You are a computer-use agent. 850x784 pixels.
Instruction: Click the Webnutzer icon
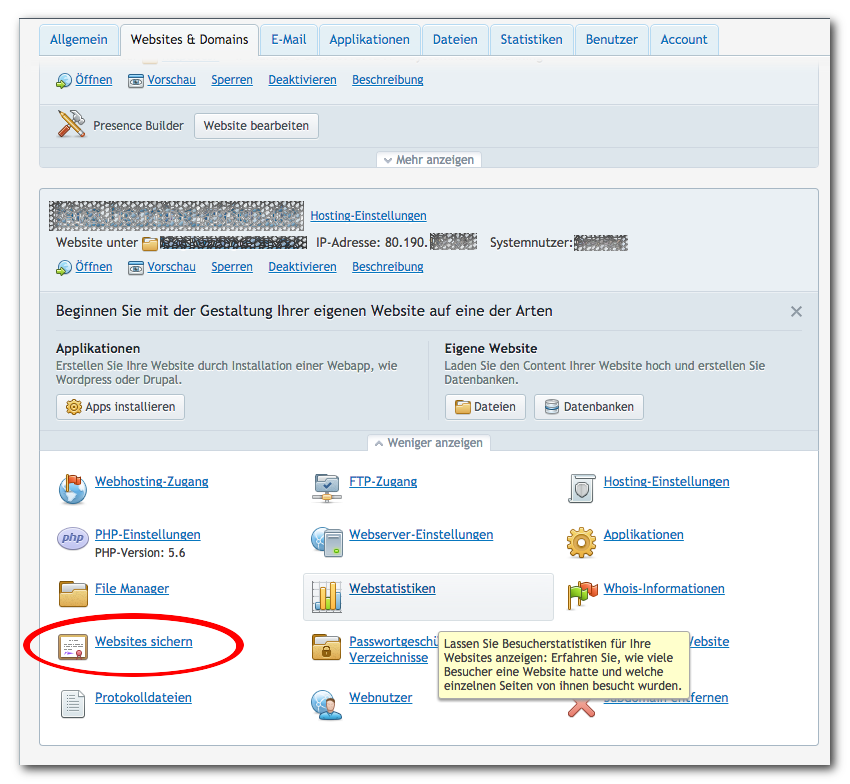pyautogui.click(x=327, y=704)
